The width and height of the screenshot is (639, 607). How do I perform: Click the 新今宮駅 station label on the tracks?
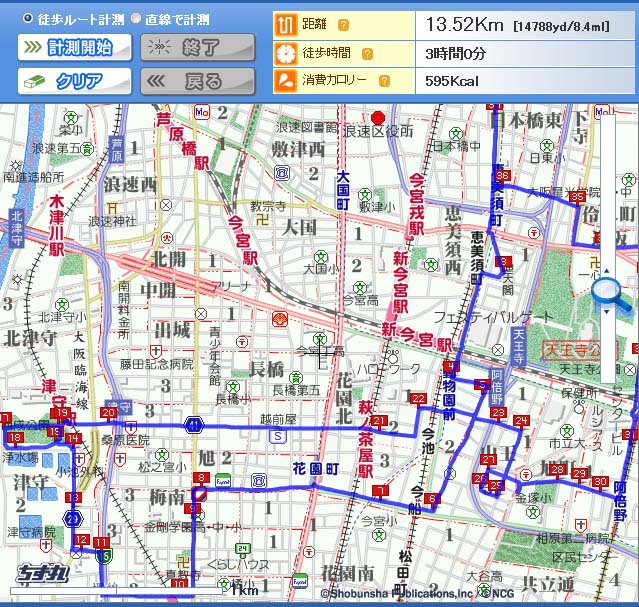417,338
